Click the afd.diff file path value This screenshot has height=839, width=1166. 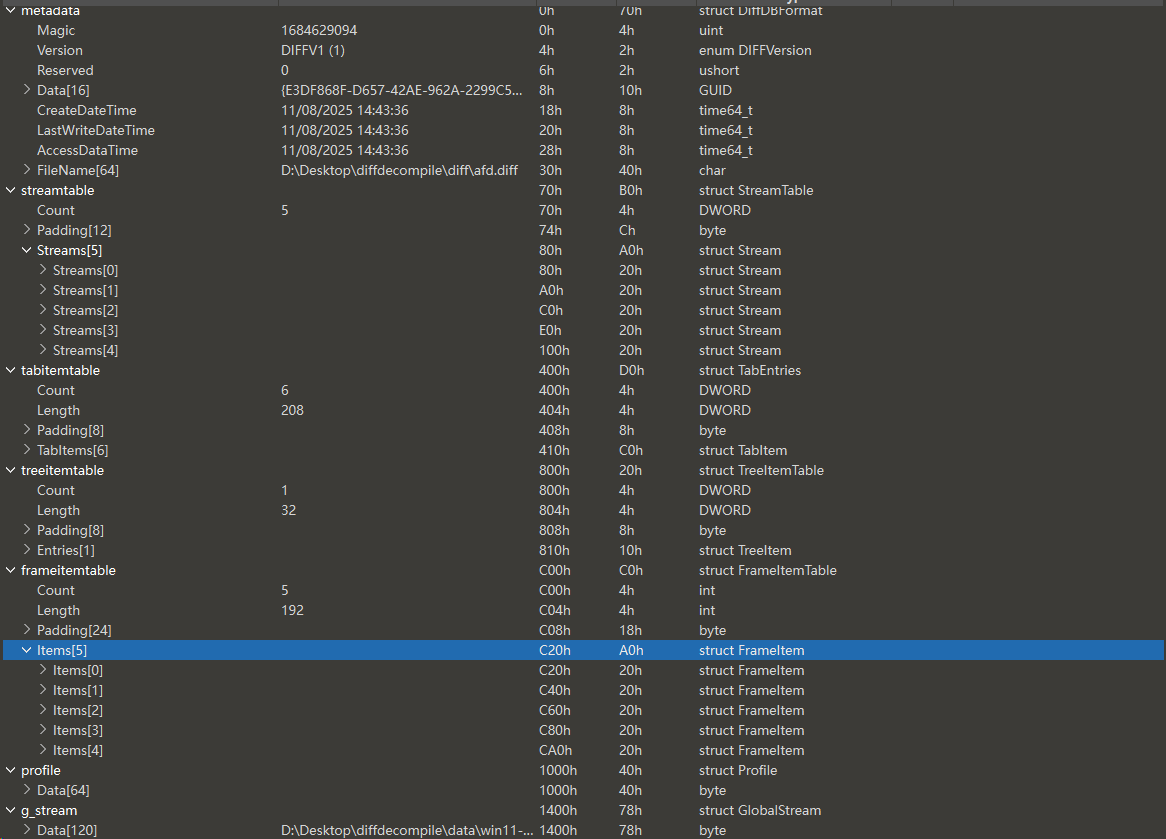click(399, 170)
